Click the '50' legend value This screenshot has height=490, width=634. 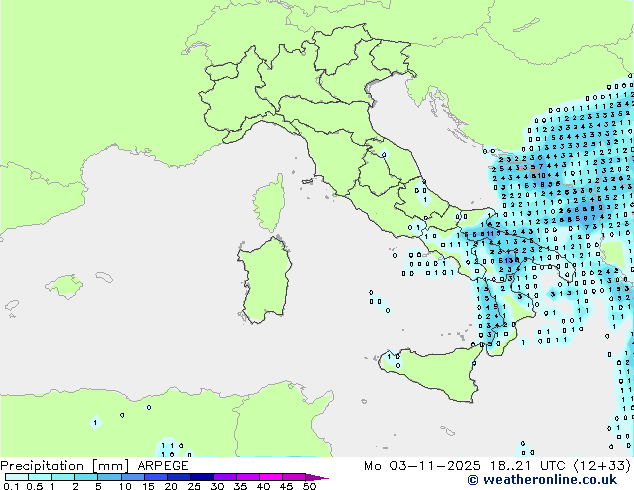point(309,486)
